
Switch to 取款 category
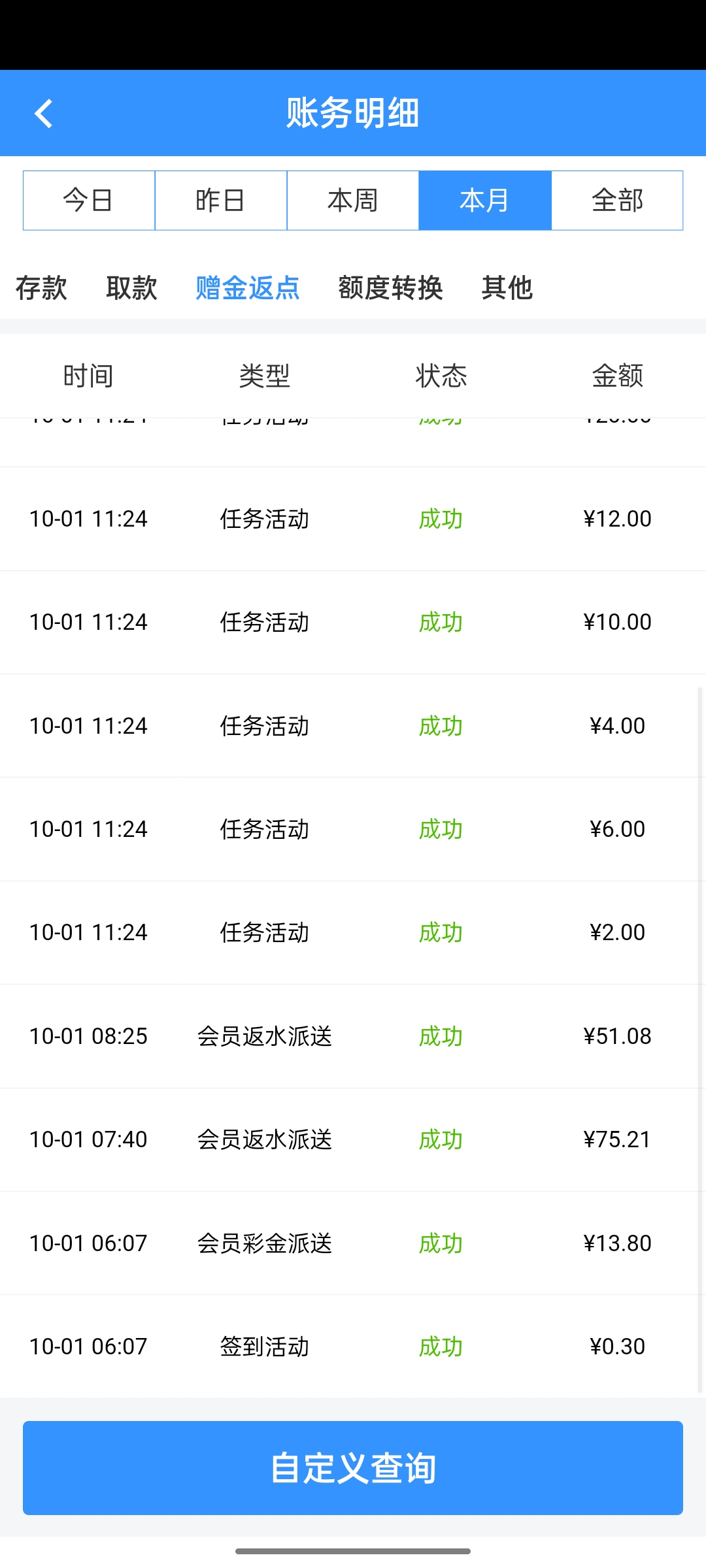click(x=131, y=288)
